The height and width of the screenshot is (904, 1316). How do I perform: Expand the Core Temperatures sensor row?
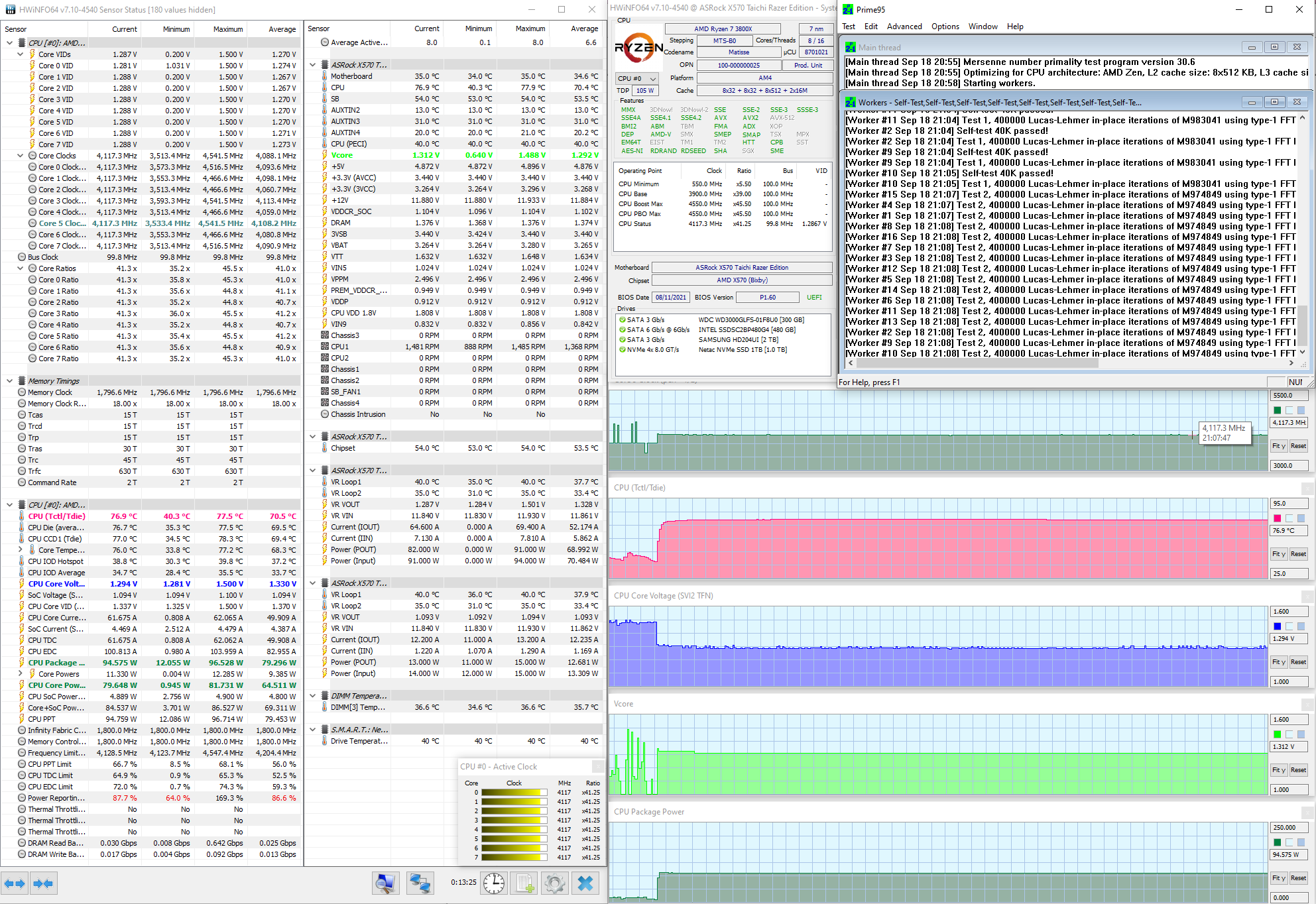click(x=21, y=550)
